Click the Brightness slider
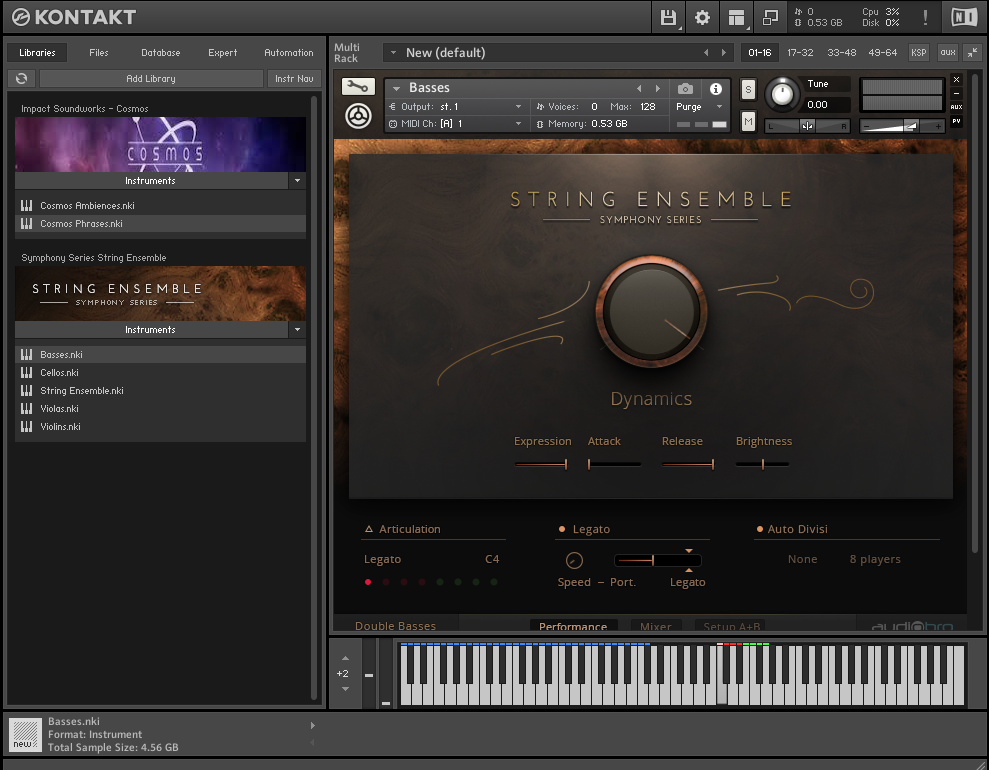The height and width of the screenshot is (770, 989). click(x=762, y=464)
